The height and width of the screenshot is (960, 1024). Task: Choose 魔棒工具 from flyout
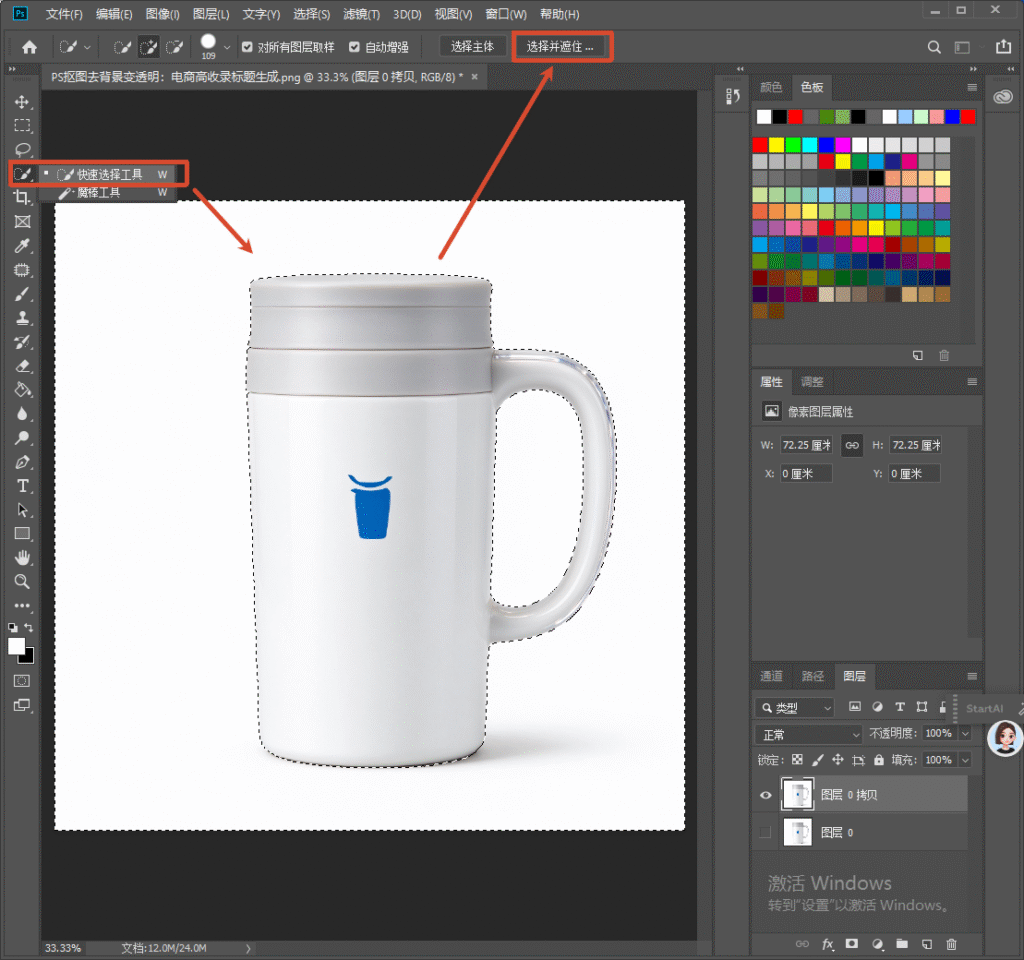[x=108, y=193]
